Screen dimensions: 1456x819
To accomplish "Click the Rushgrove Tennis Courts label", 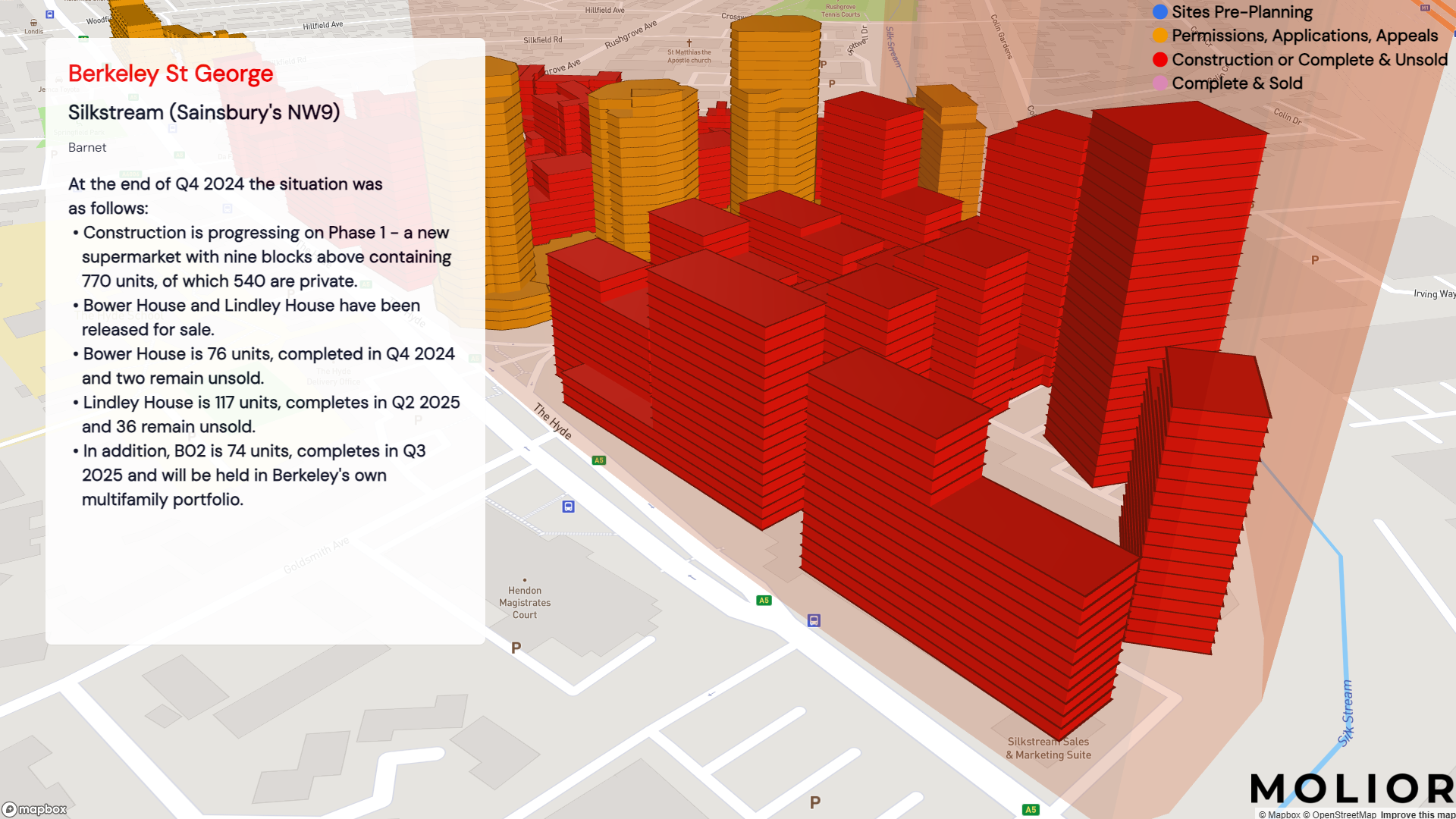I will tap(841, 11).
